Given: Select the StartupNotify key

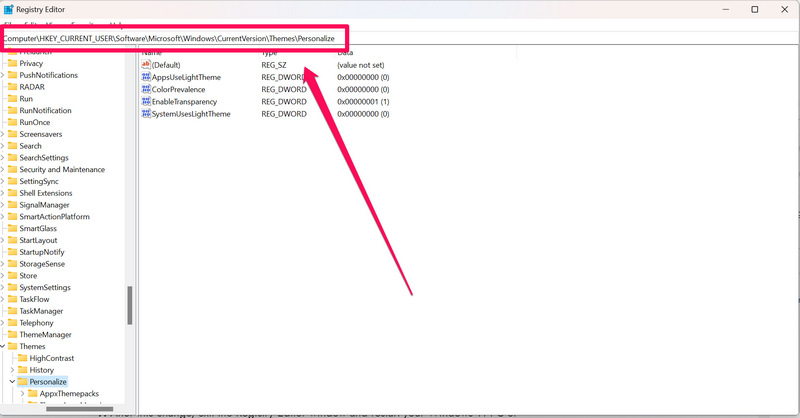Looking at the screenshot, I should (x=42, y=252).
